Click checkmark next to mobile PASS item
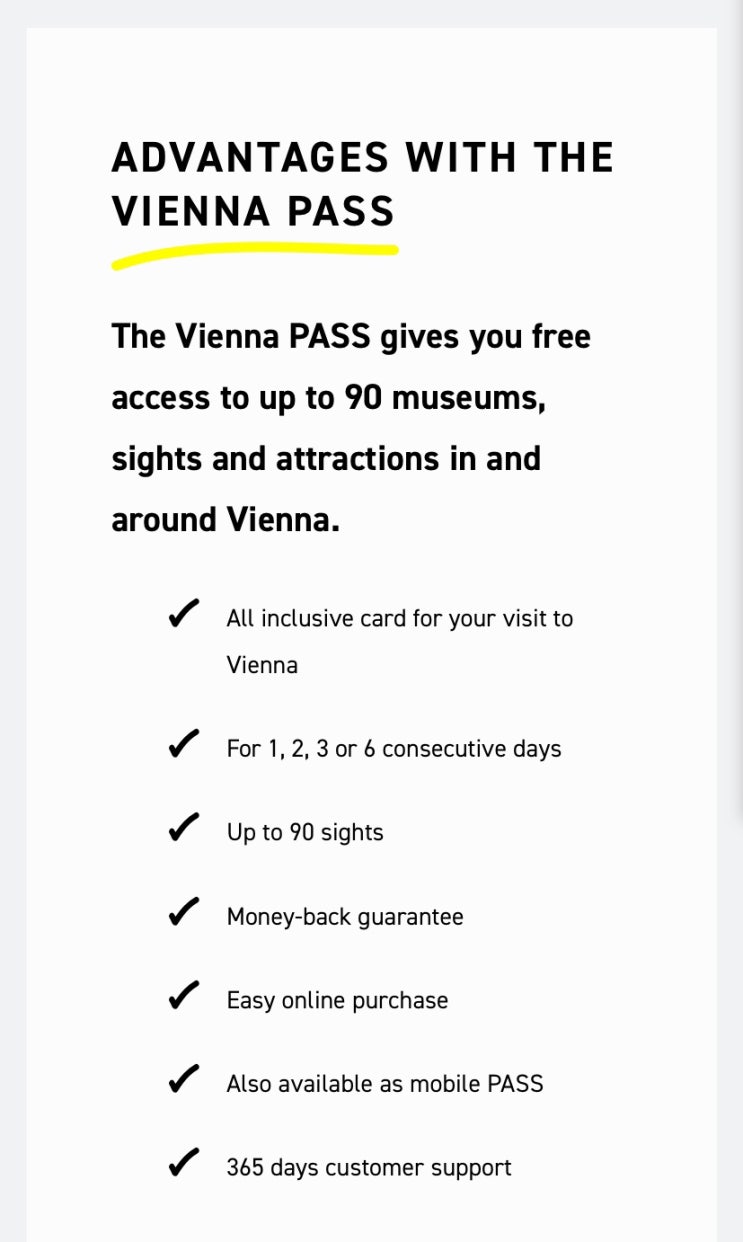743x1242 pixels. coord(184,1080)
